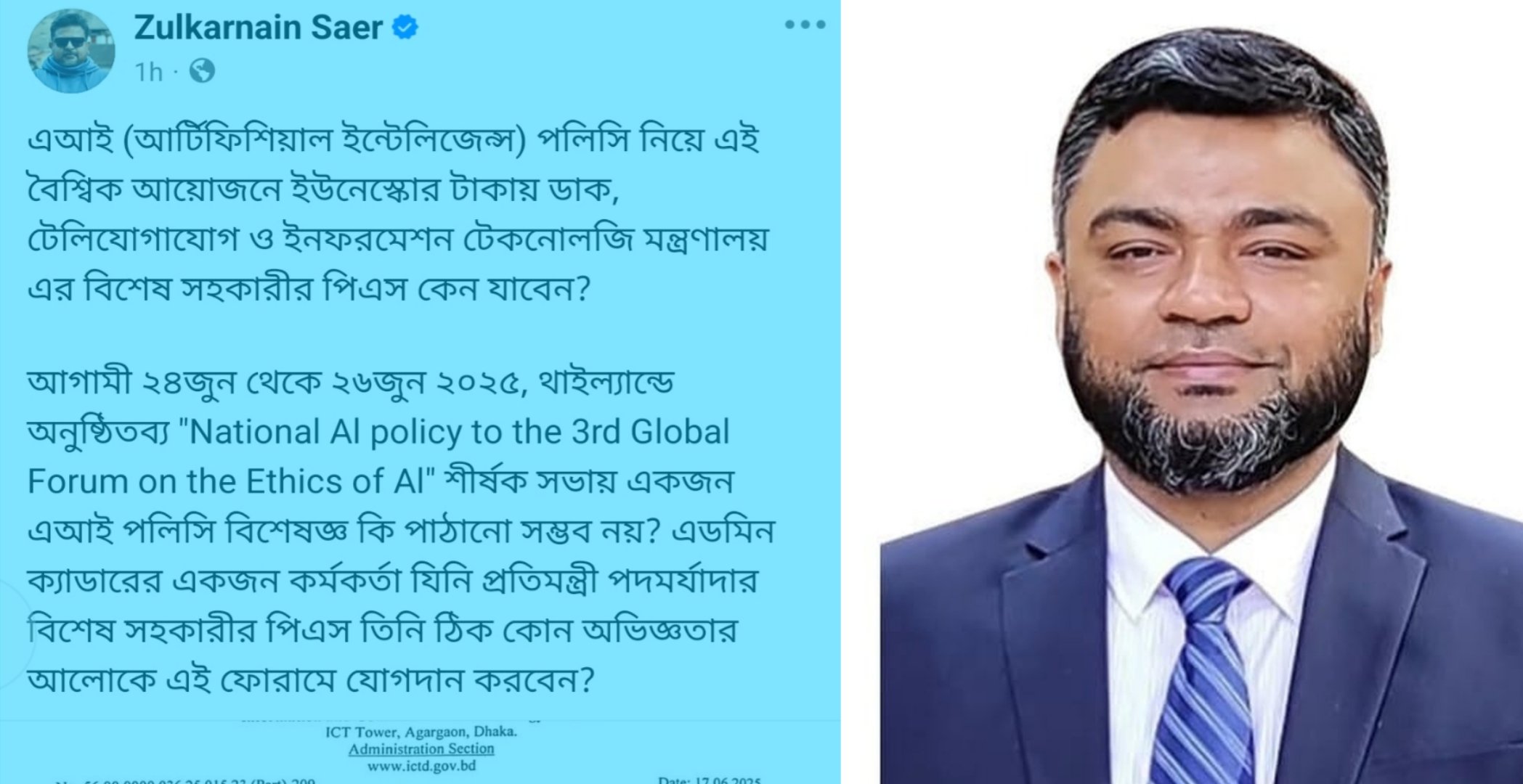Click the underlined "Administration Section" text

pos(421,748)
